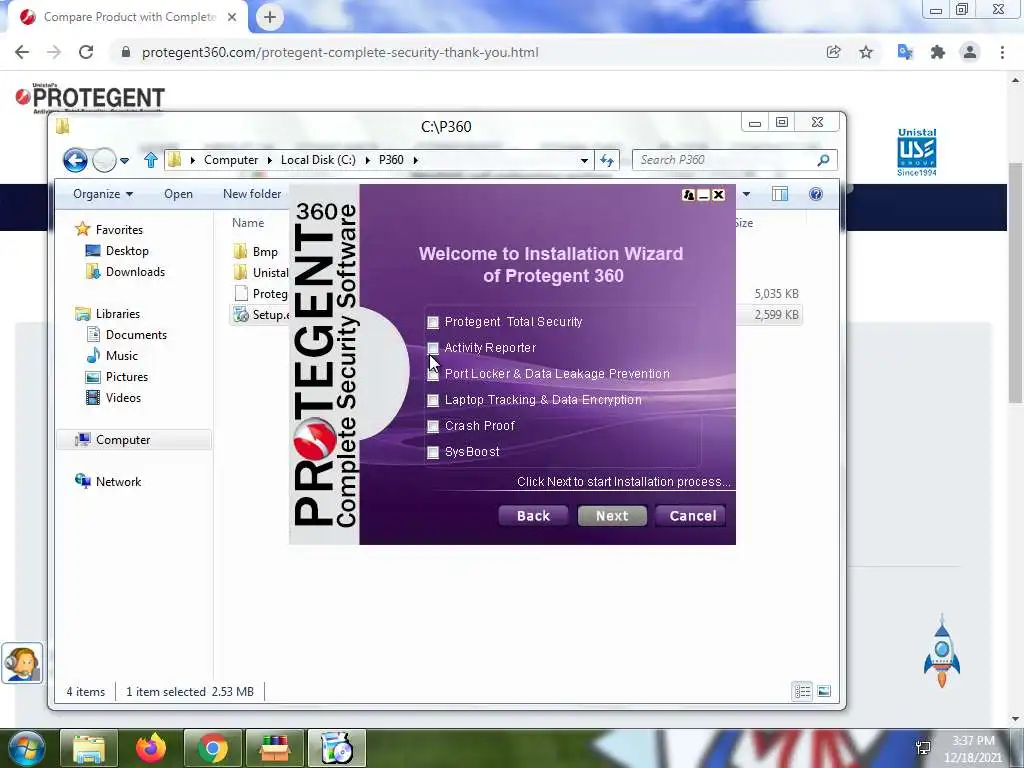Open the address bar history dropdown

click(x=584, y=160)
